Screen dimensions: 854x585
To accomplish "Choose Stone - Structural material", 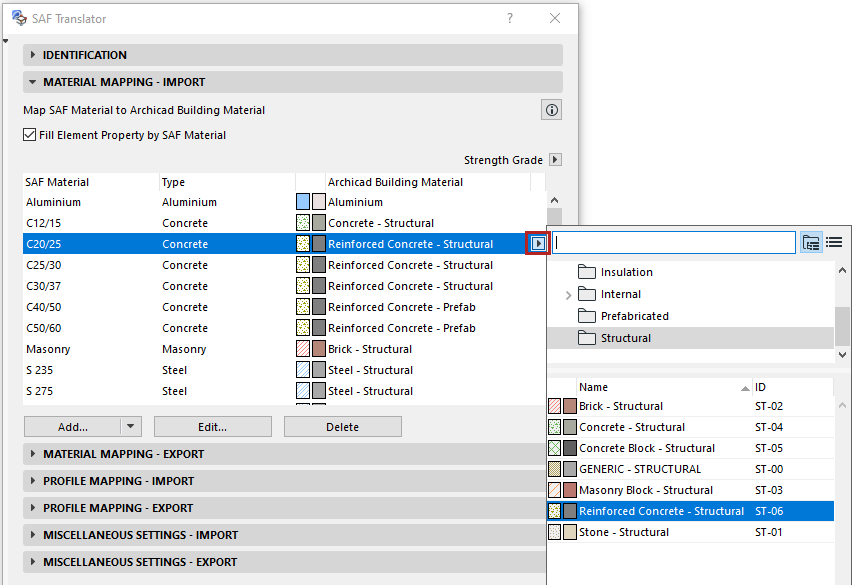I will click(691, 532).
